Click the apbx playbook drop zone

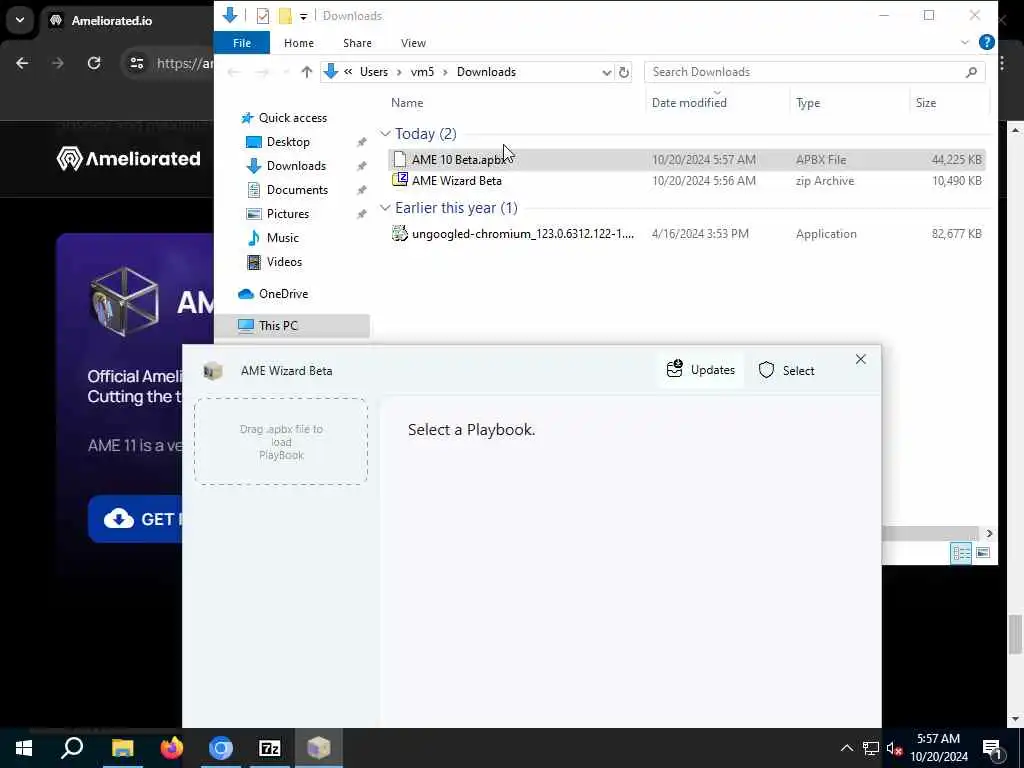click(x=281, y=441)
